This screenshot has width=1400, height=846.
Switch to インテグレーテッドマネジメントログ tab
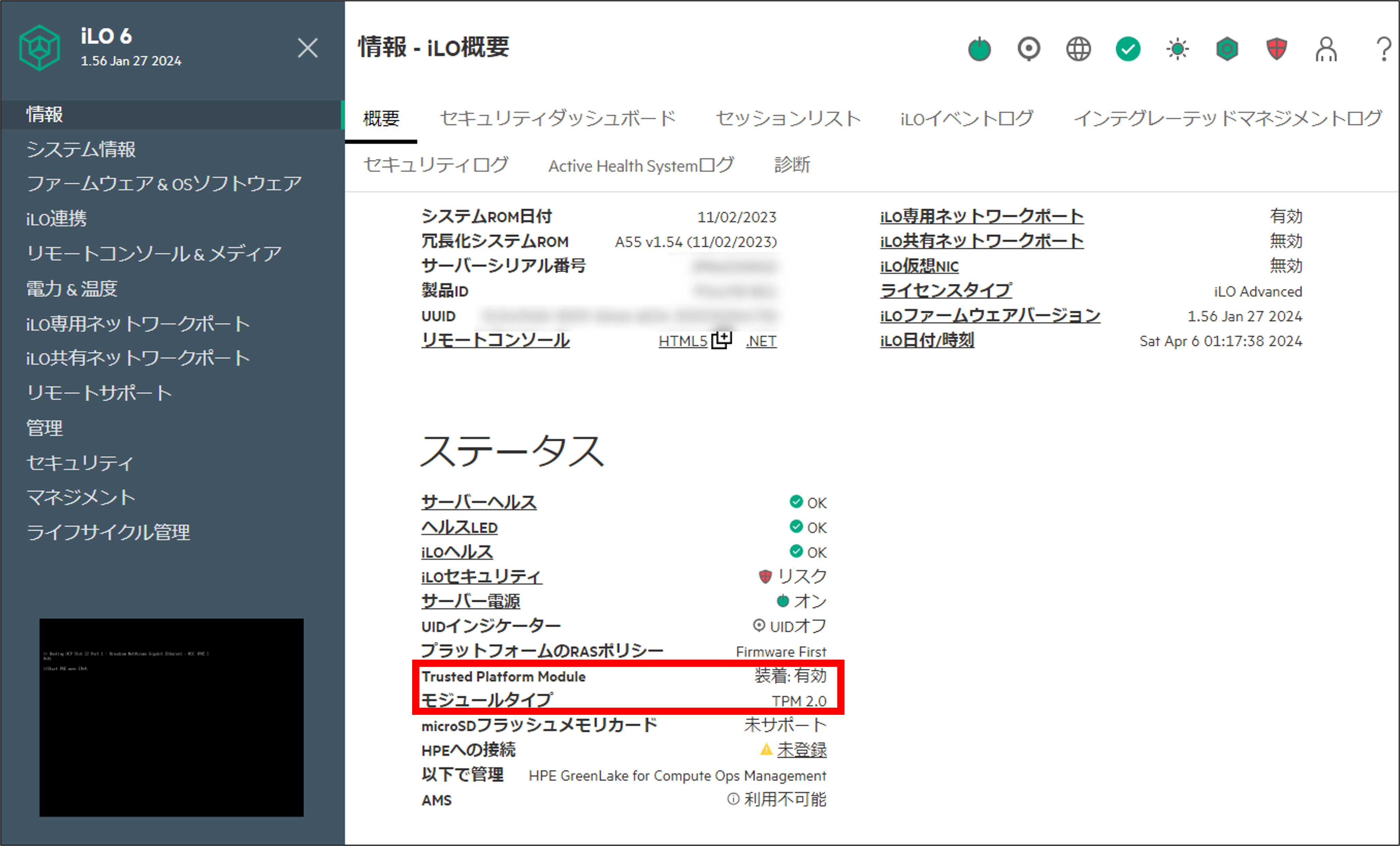pyautogui.click(x=1227, y=119)
